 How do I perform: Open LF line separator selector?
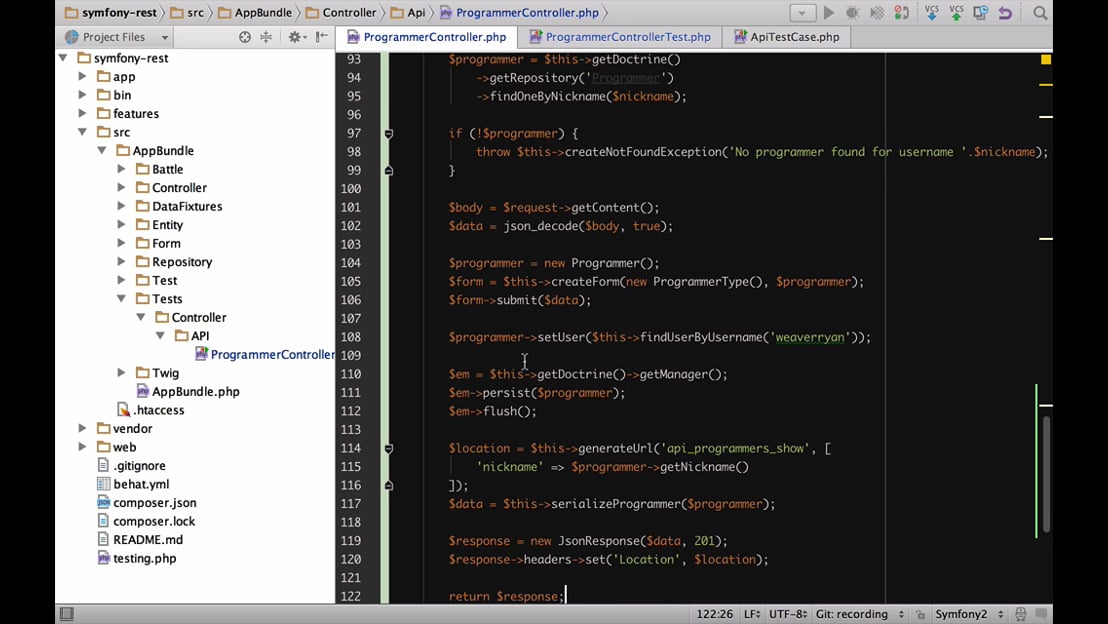click(x=752, y=614)
